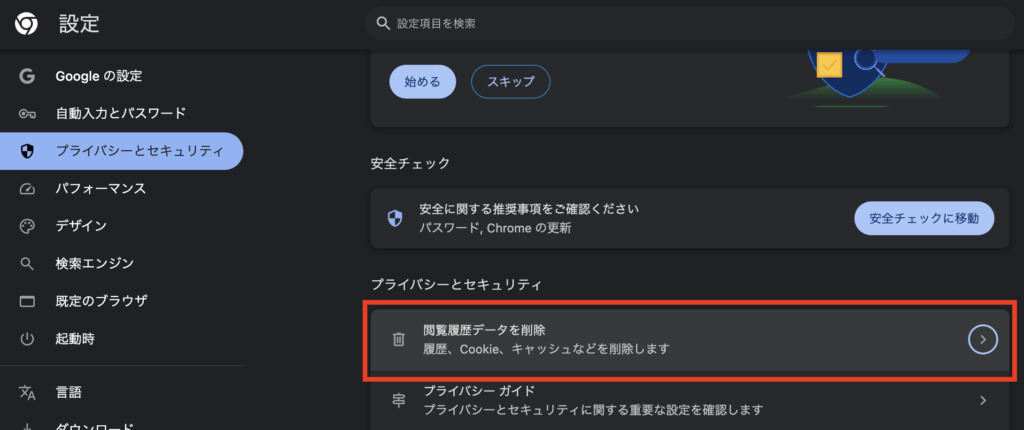Click the trash can icon

click(x=398, y=340)
